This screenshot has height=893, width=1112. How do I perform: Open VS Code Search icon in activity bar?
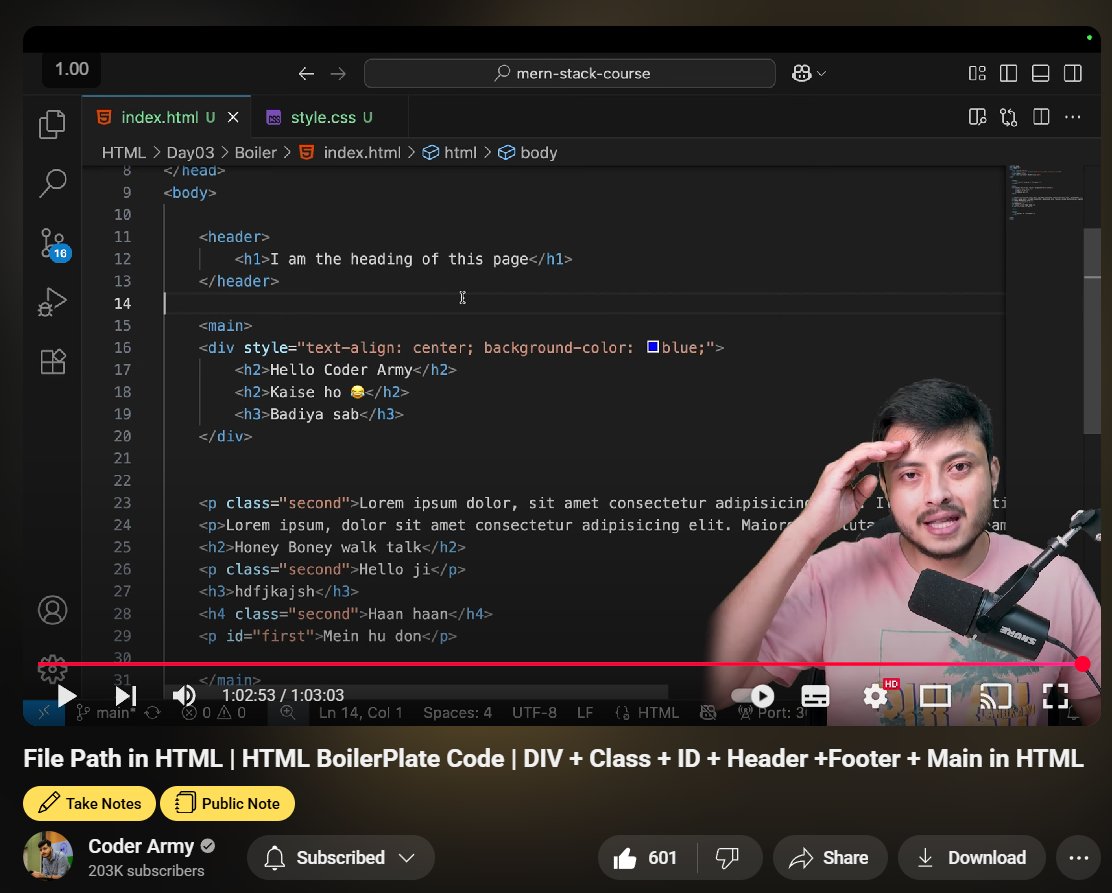tap(52, 183)
